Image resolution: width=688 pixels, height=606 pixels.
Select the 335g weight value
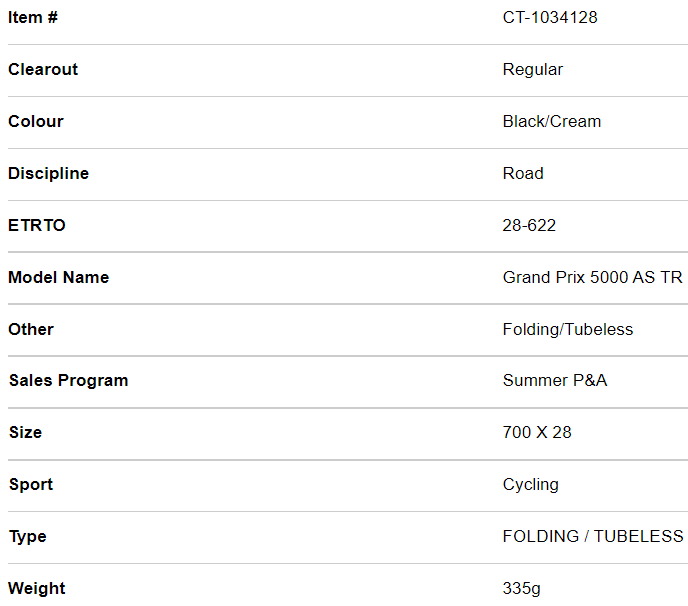(x=522, y=588)
